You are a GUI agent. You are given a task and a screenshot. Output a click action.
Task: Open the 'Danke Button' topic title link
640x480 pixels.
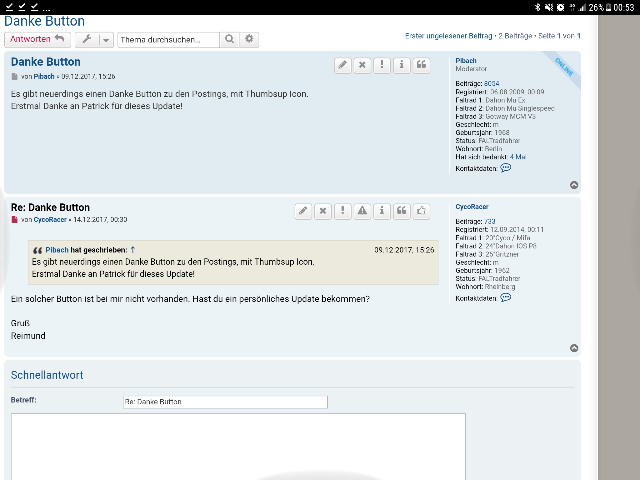44,20
